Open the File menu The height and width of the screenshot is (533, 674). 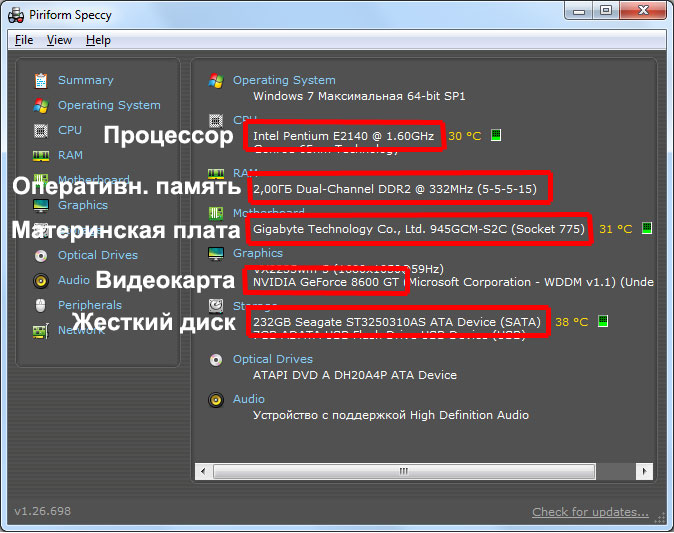click(24, 40)
